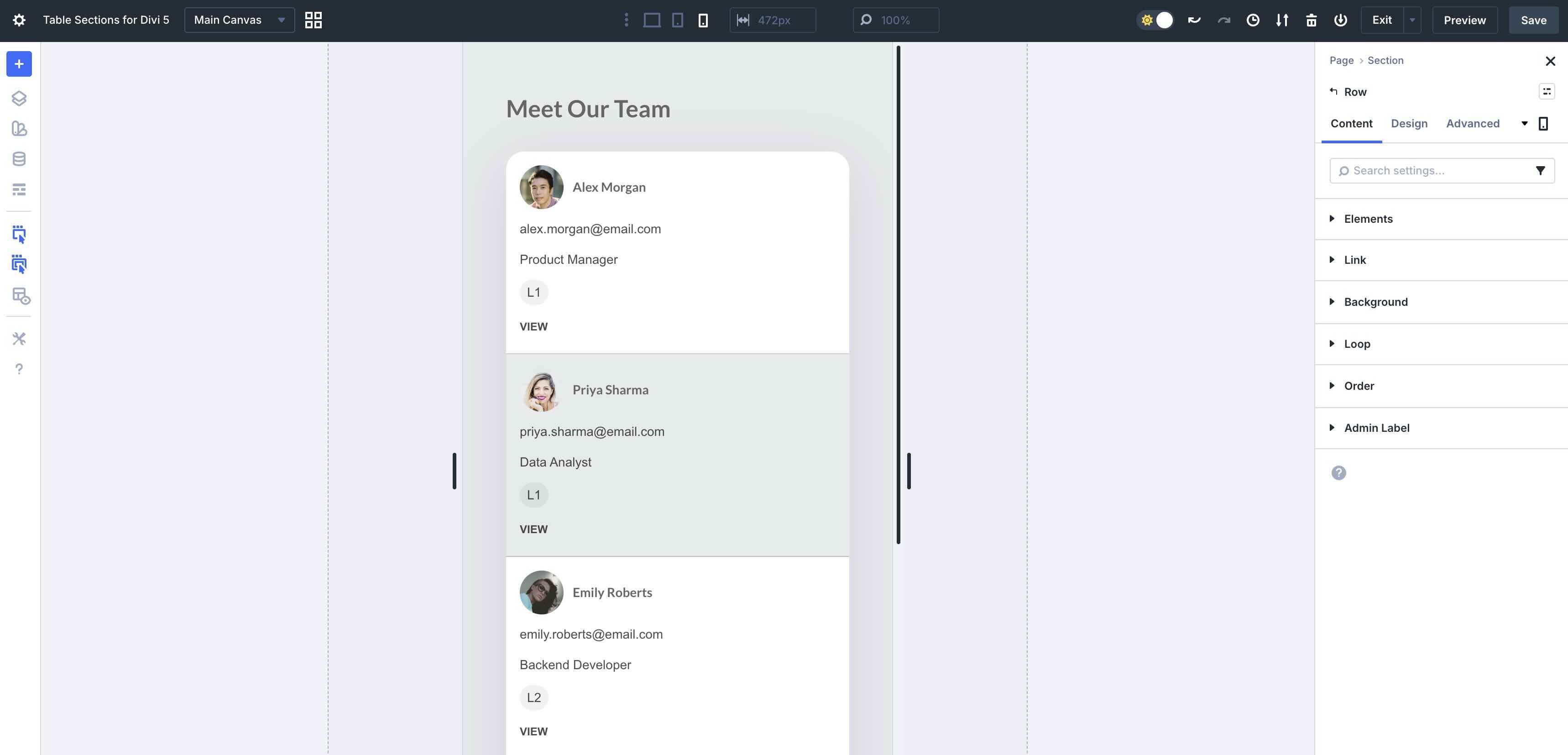Viewport: 1568px width, 755px height.
Task: Switch to tablet view mode
Action: click(677, 20)
